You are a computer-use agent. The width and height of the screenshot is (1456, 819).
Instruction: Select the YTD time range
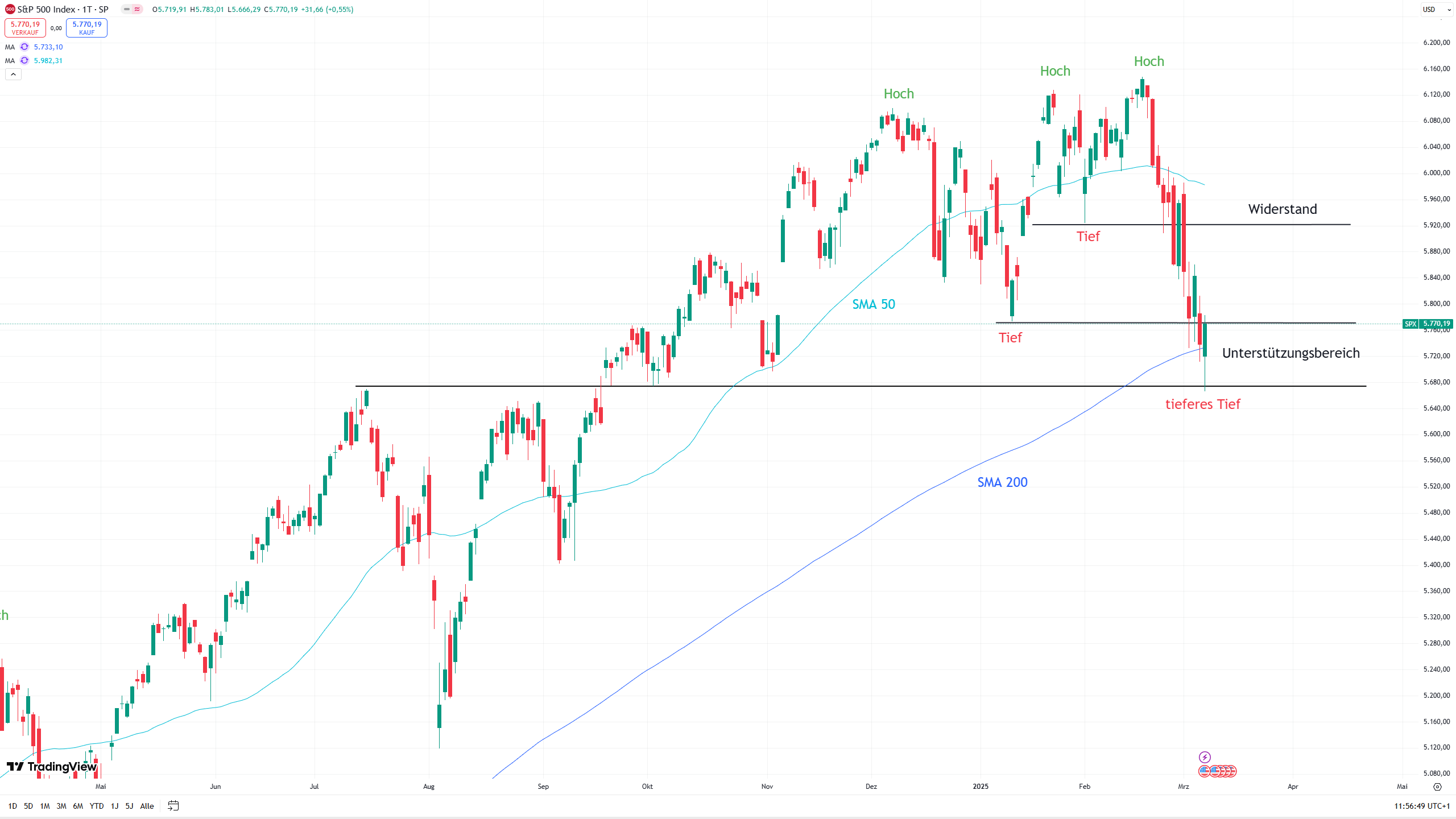pyautogui.click(x=97, y=806)
